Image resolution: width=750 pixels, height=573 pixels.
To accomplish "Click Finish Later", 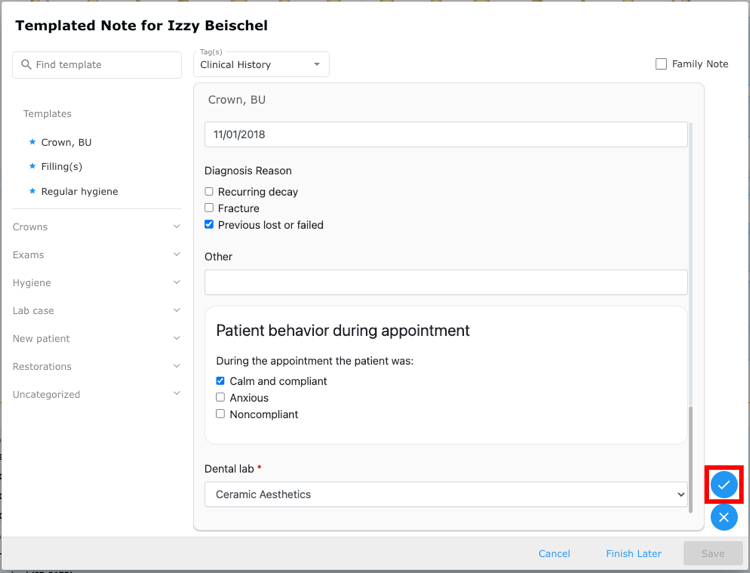I will [633, 553].
